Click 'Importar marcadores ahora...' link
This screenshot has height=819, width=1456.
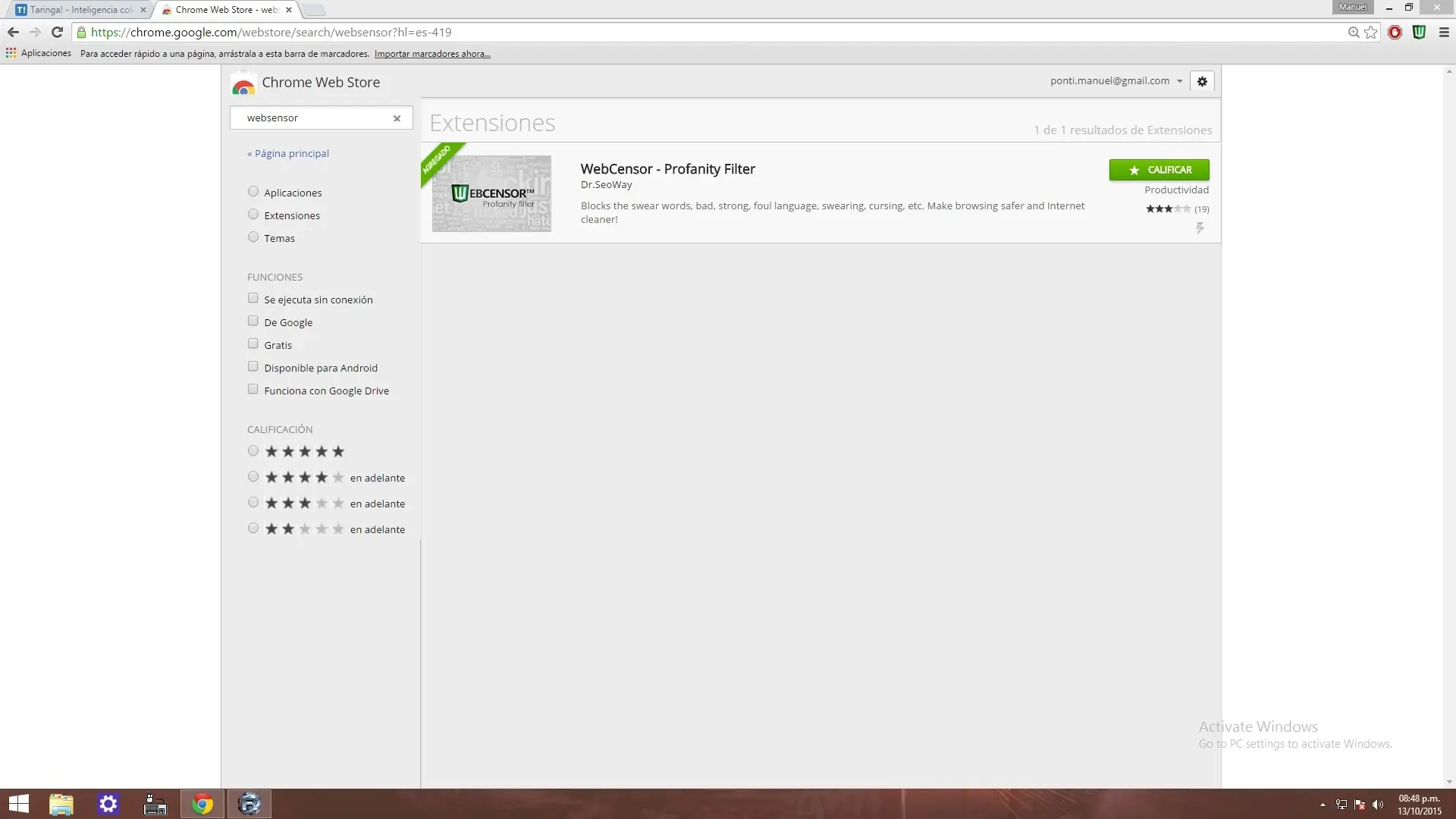pyautogui.click(x=432, y=54)
